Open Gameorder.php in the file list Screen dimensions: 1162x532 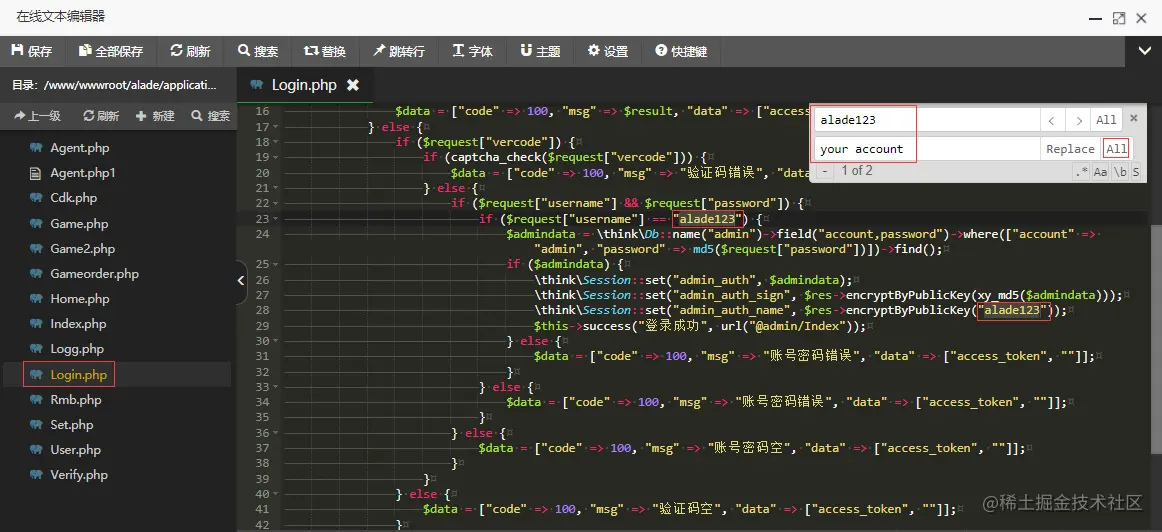coord(94,273)
